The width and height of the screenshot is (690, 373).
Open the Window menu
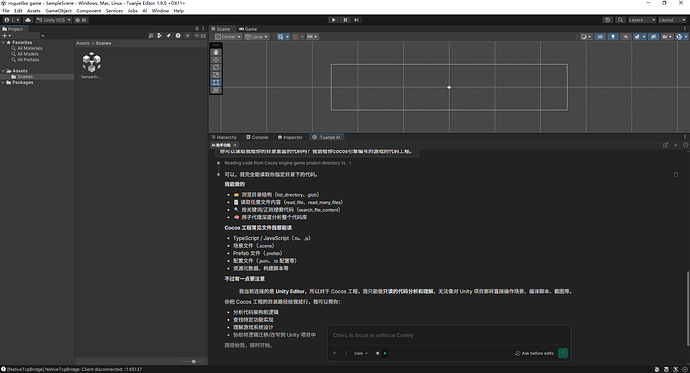(x=160, y=11)
